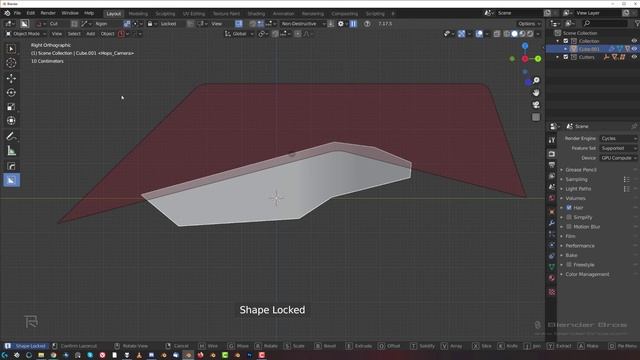Click the green Y axis gizmo
Image resolution: width=640 pixels, height=360 pixels.
coord(538,59)
